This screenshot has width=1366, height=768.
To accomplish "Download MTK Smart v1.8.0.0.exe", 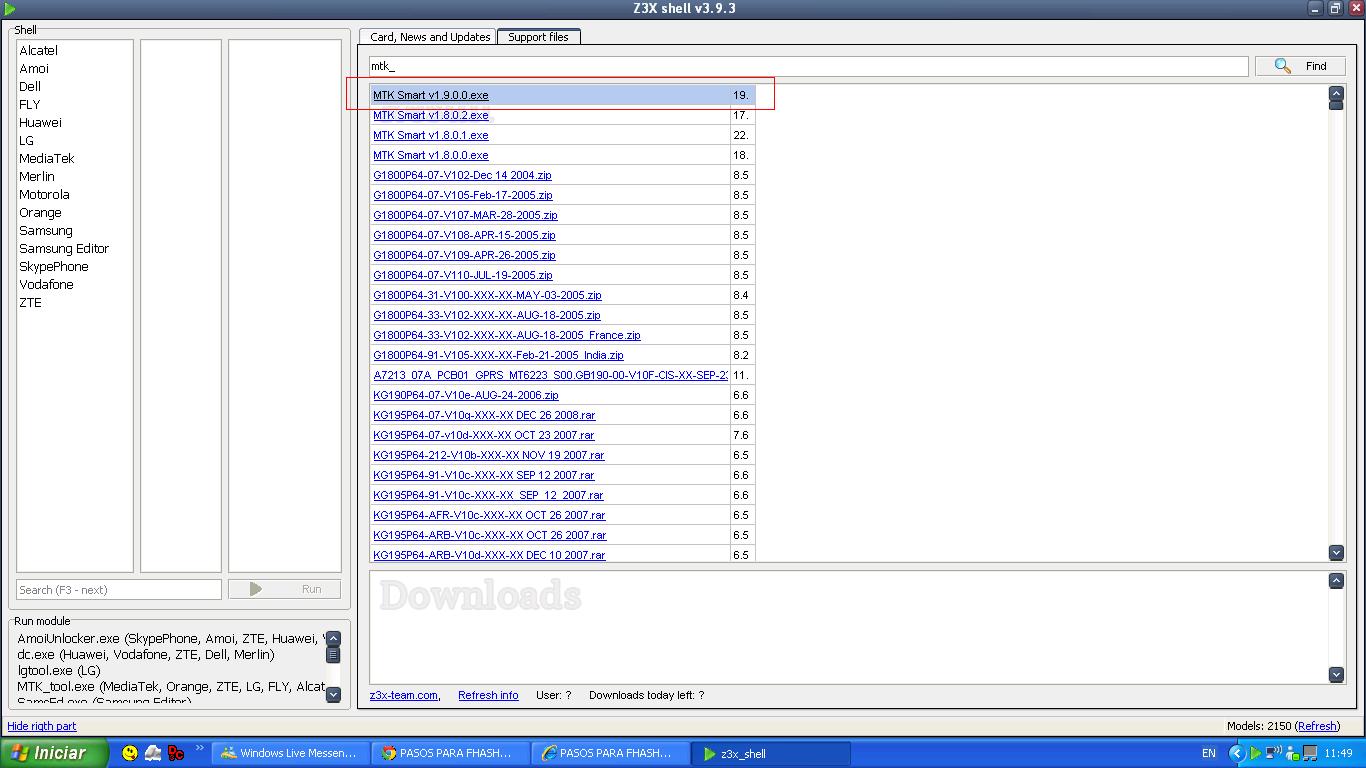I will [431, 155].
